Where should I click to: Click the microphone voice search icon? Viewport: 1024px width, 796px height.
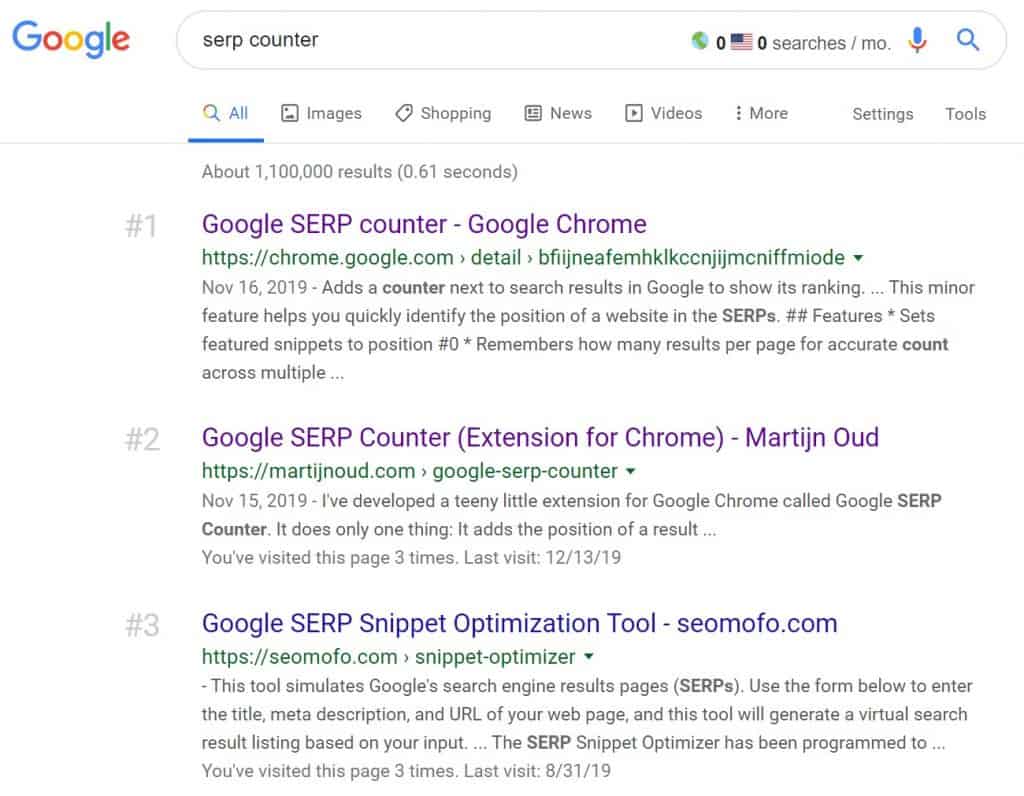[917, 41]
